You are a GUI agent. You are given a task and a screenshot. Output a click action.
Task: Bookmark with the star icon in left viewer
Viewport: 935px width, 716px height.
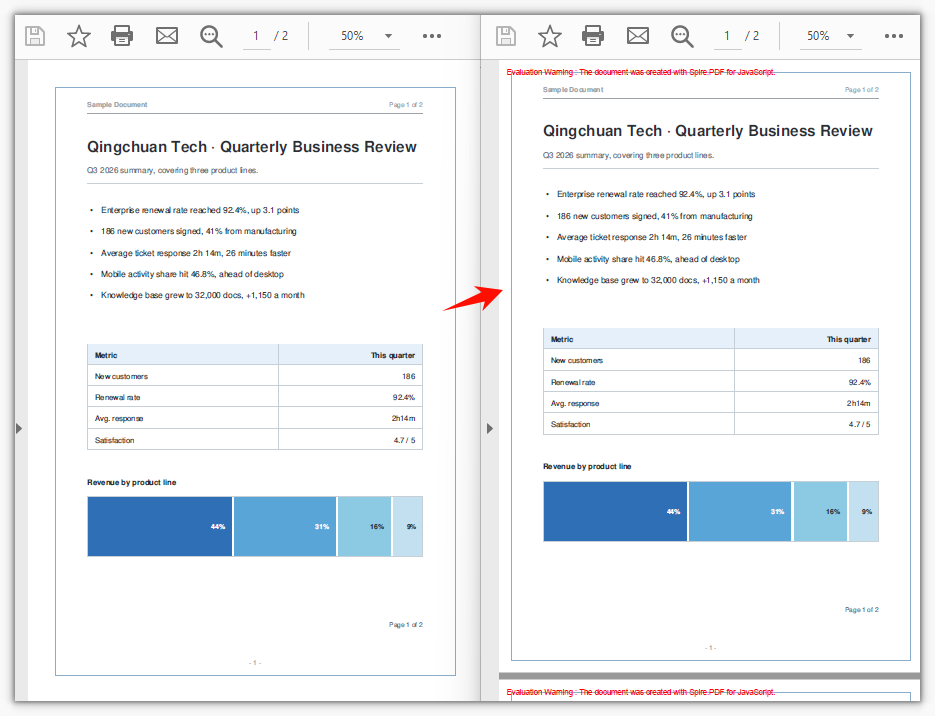(x=79, y=36)
